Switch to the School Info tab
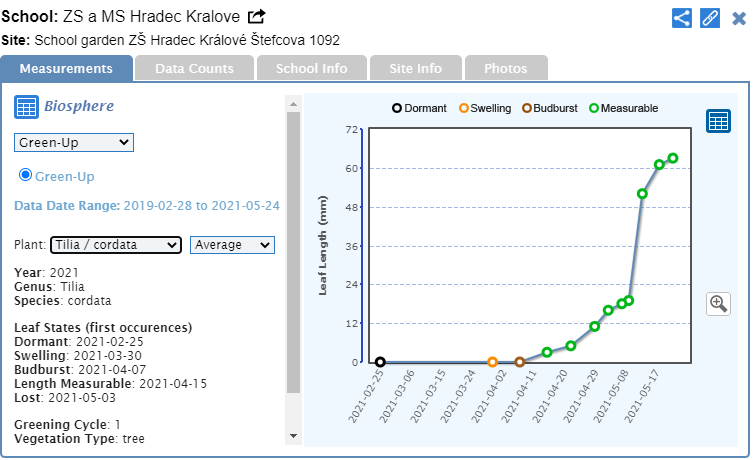Image resolution: width=755 pixels, height=460 pixels. click(x=311, y=69)
